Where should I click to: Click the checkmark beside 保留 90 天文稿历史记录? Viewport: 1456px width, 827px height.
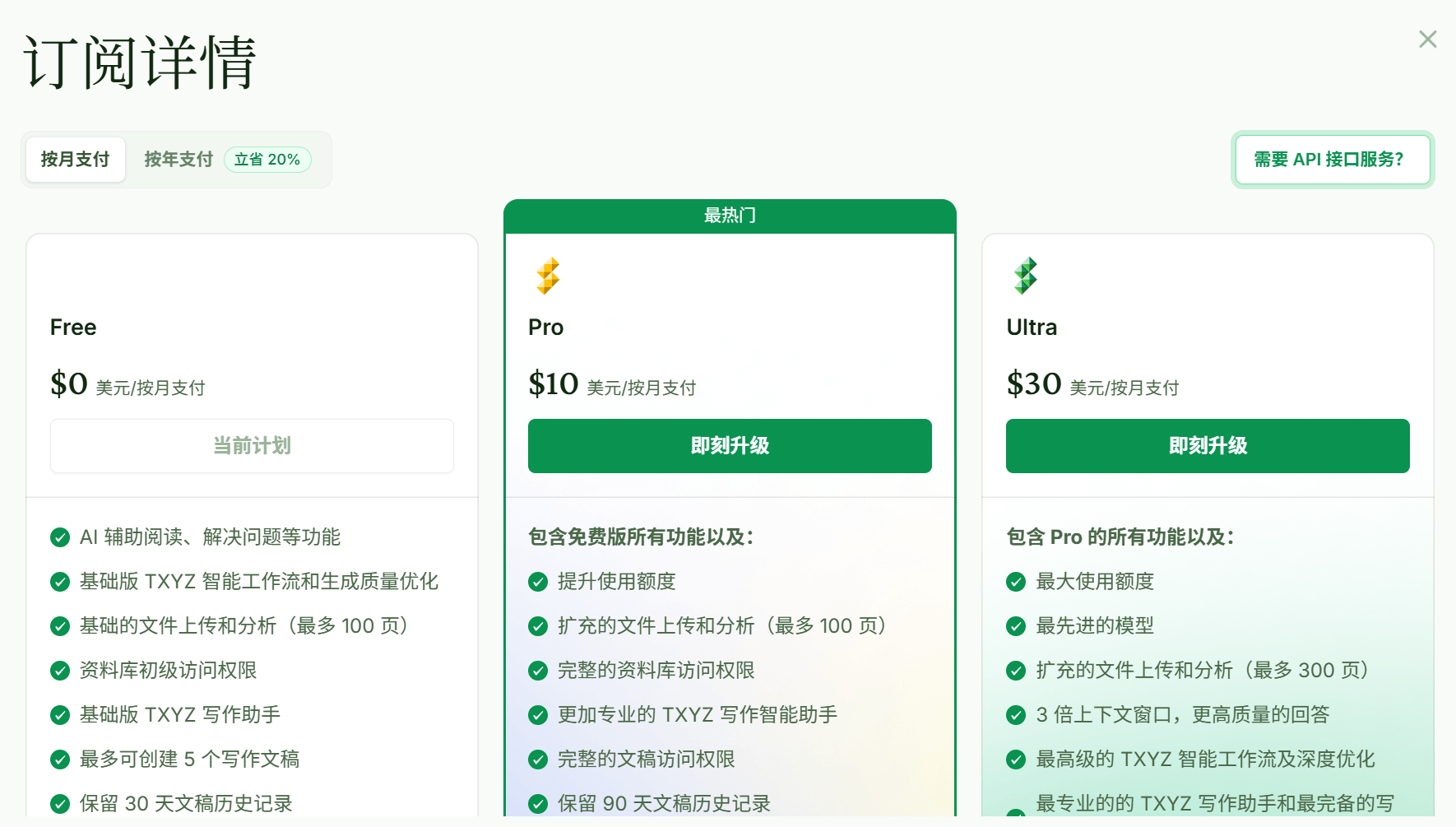click(x=537, y=803)
